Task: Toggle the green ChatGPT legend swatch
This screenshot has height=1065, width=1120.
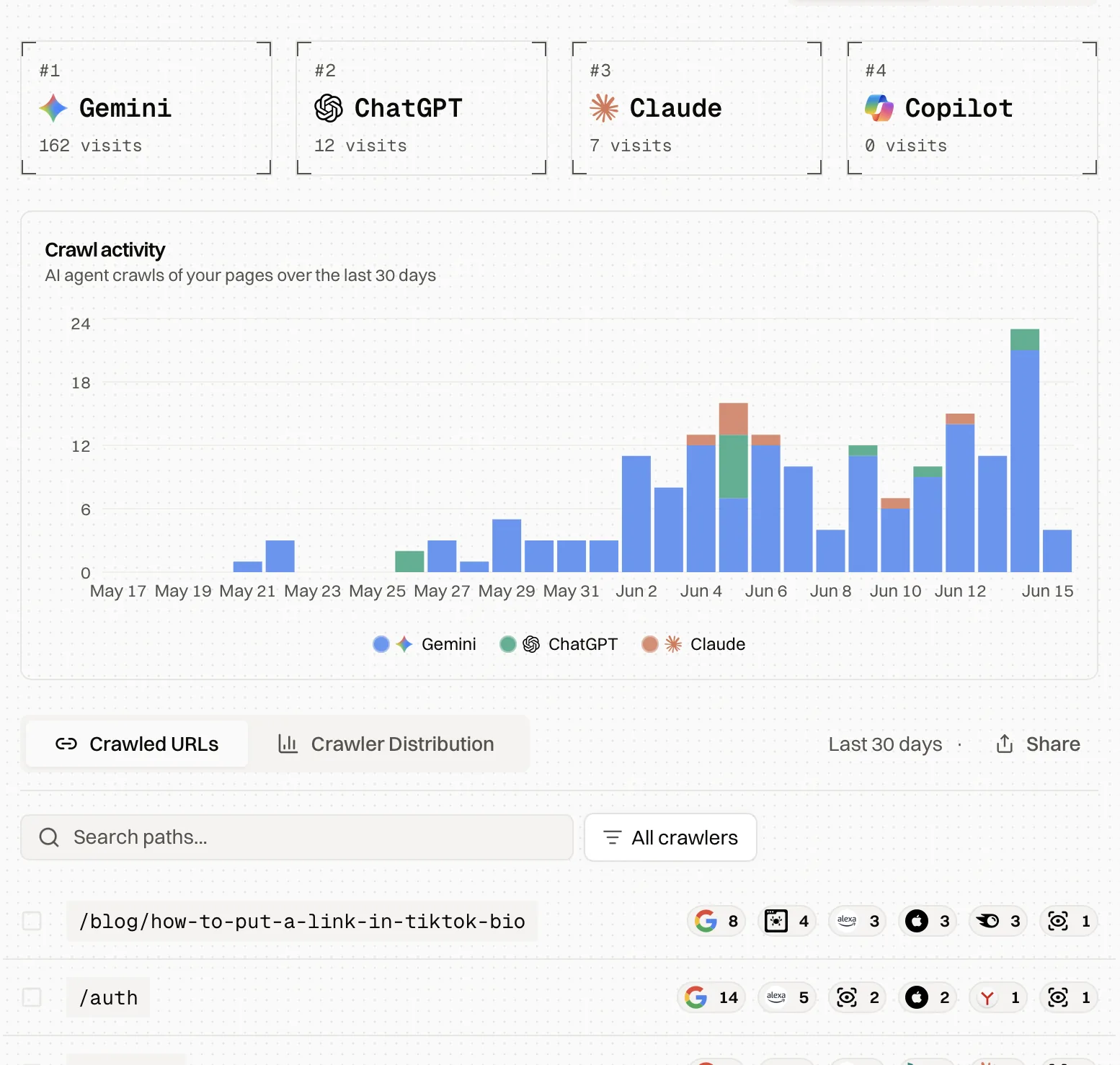Action: click(x=508, y=644)
